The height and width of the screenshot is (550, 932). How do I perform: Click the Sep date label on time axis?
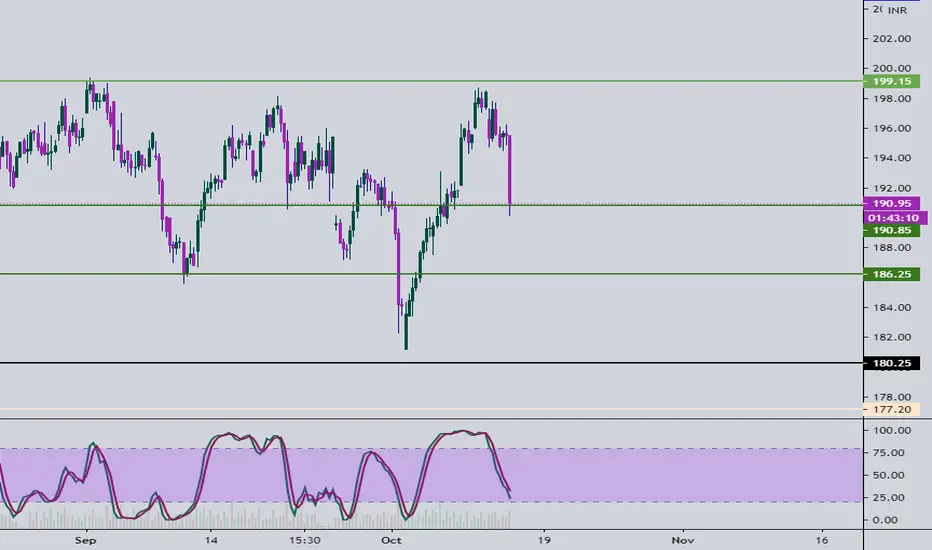(86, 540)
